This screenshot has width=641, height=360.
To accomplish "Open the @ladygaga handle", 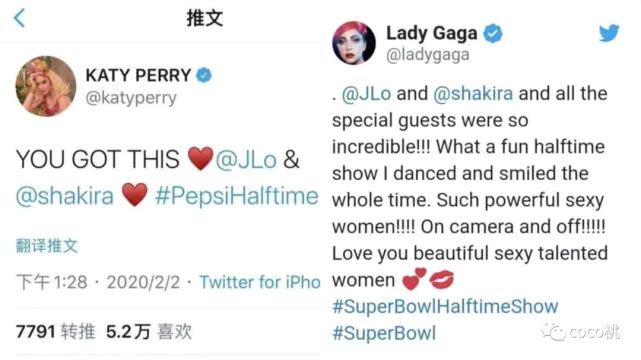I will [x=428, y=55].
